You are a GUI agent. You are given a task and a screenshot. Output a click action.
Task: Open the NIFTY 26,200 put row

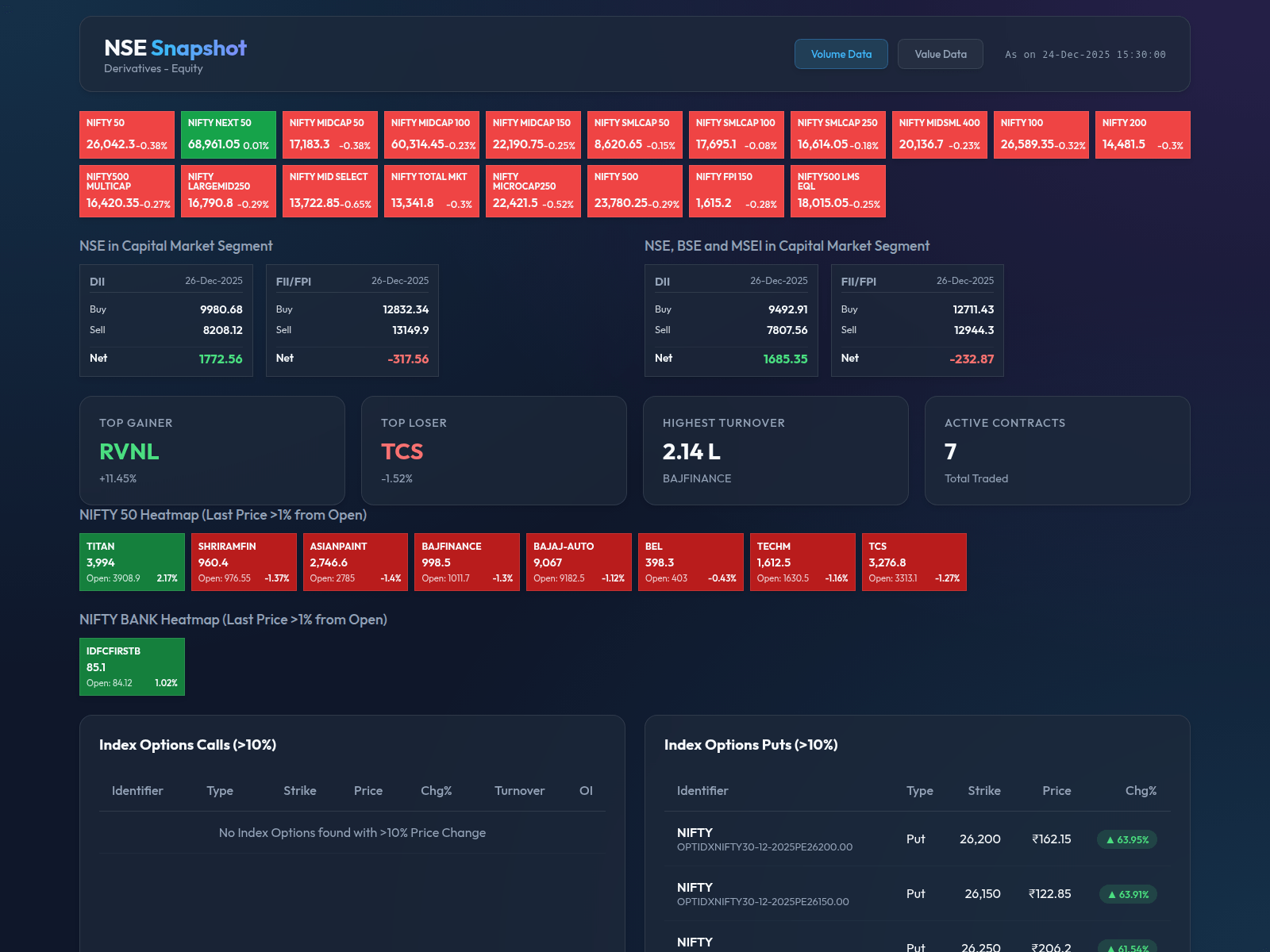917,839
